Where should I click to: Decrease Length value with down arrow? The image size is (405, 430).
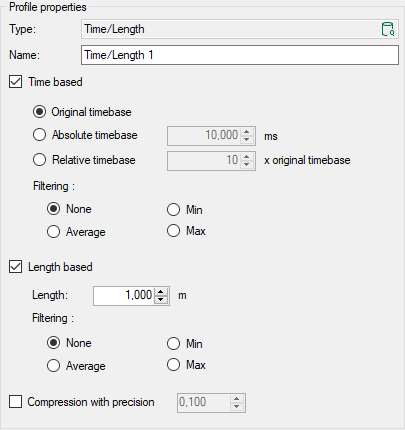tap(161, 300)
